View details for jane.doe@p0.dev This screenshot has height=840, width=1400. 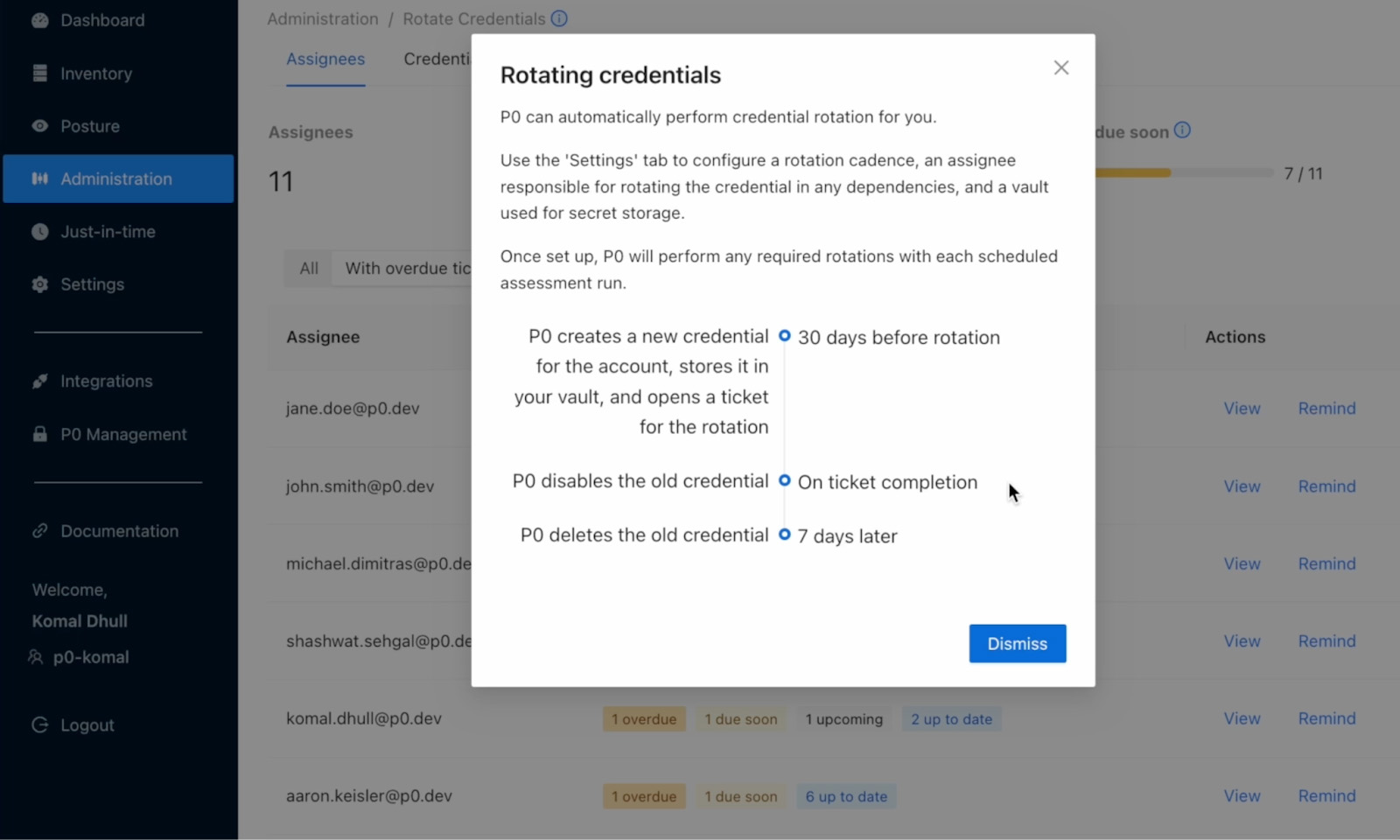(1241, 408)
